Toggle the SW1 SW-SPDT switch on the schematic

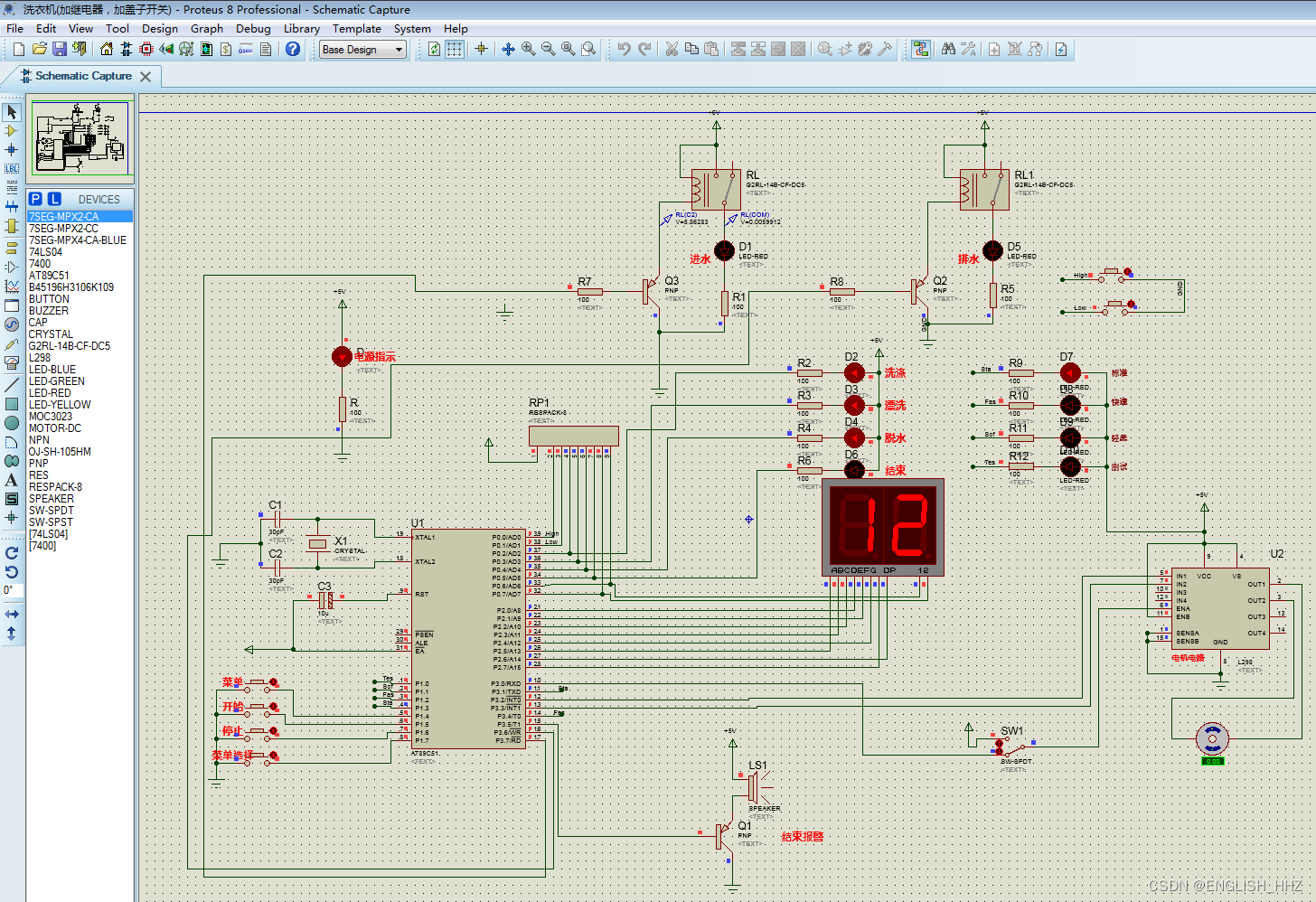1012,747
